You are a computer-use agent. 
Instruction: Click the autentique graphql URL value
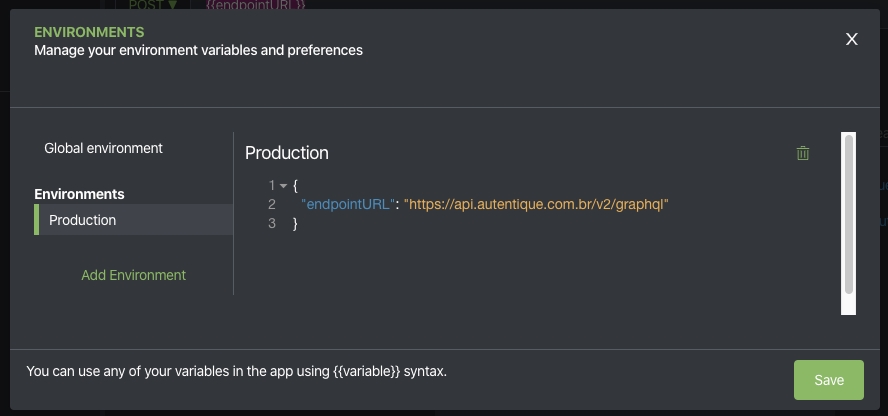tap(535, 204)
